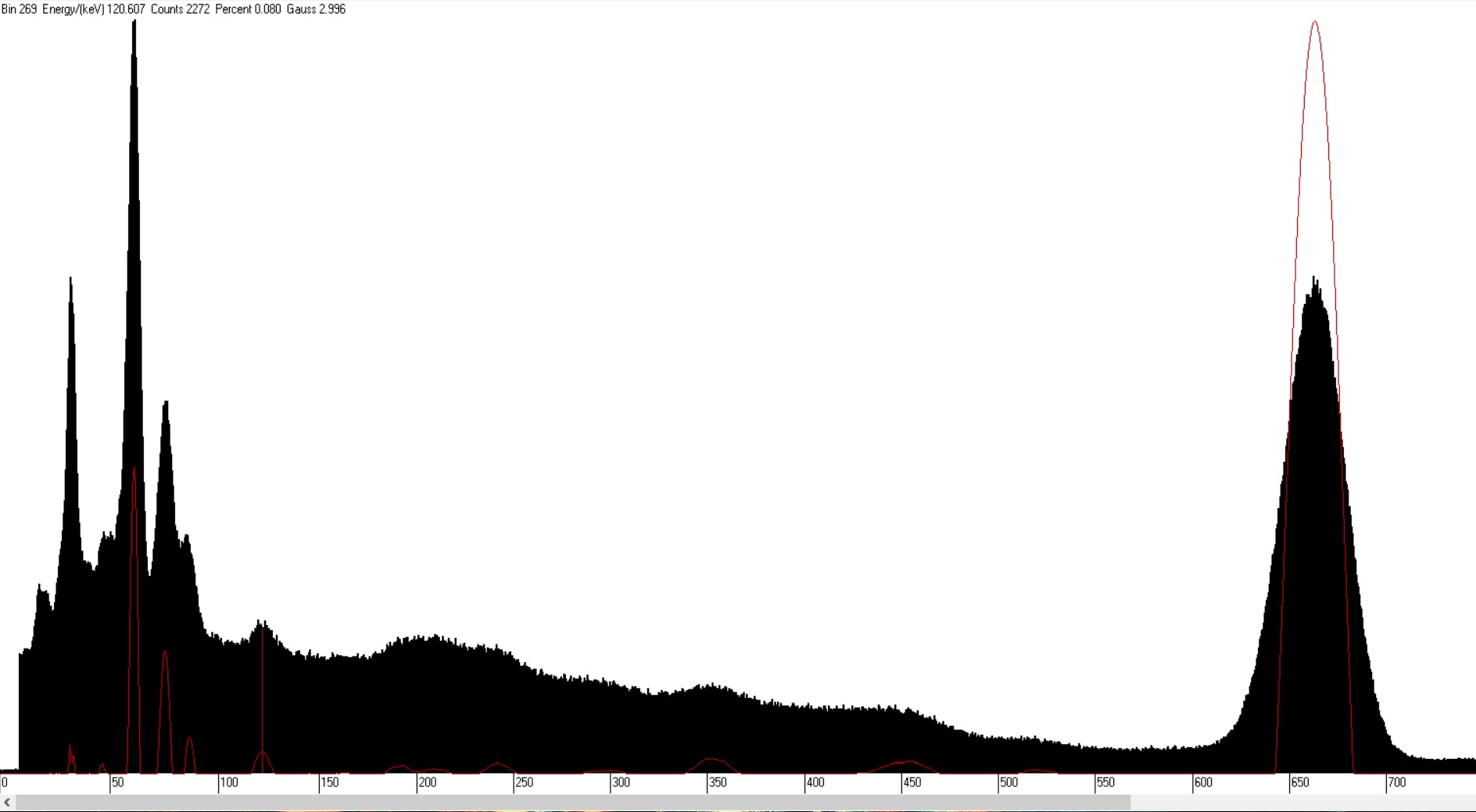Click the 'Energy/(keV) 120.607' readout
Screen dimensions: 1476x812
coord(94,9)
